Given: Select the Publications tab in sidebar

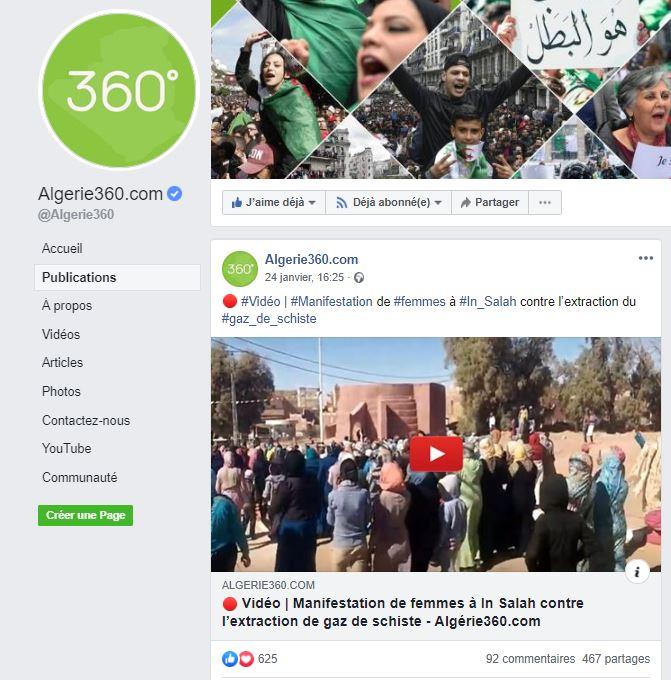Looking at the screenshot, I should [x=118, y=278].
